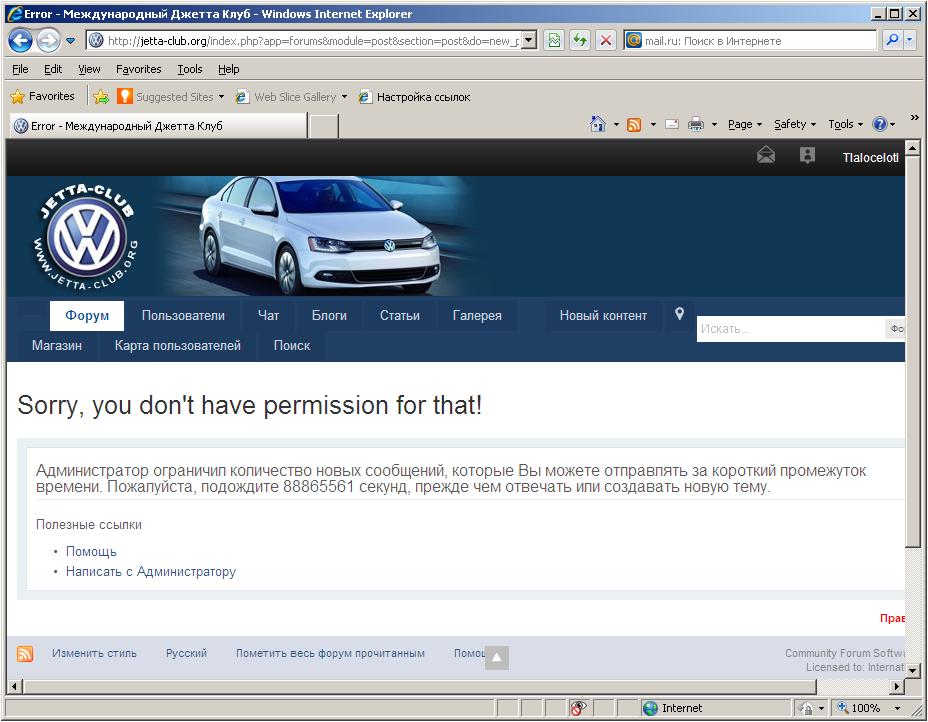Viewport: 928px width, 722px height.
Task: Click the Помощь help link
Action: tap(91, 552)
